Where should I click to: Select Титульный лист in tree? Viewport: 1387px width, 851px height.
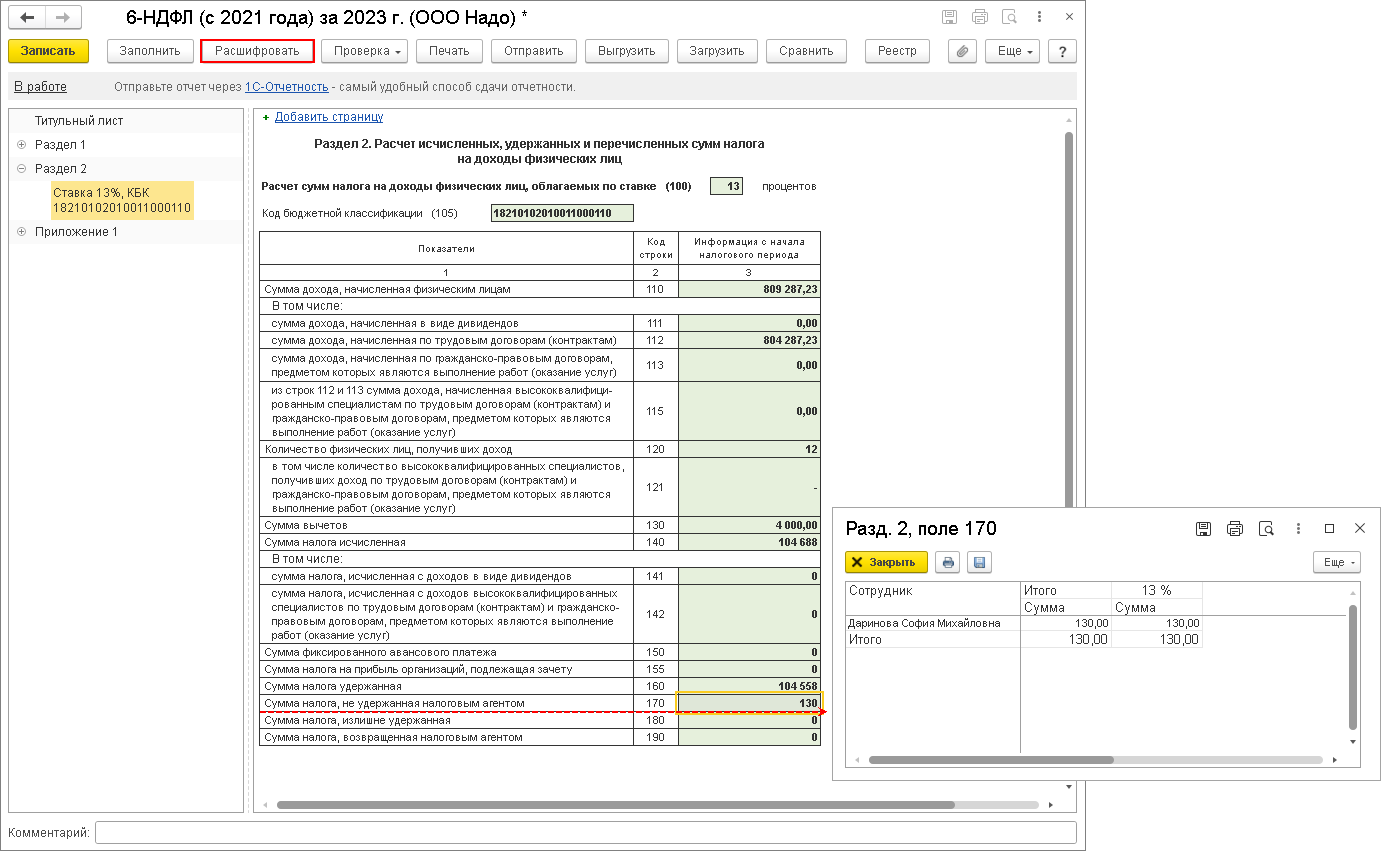click(x=79, y=121)
